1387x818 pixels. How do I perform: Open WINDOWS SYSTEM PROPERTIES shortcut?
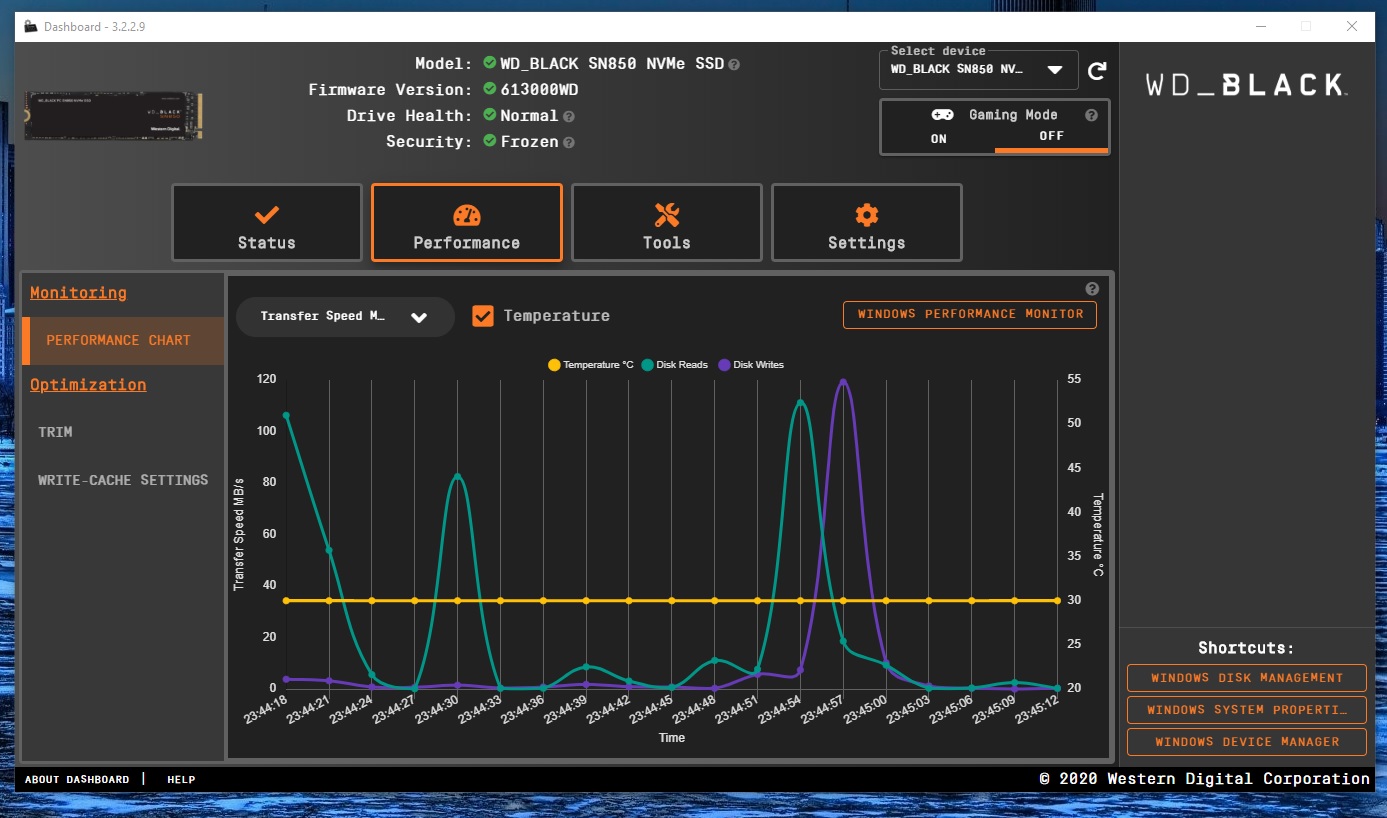(1247, 710)
